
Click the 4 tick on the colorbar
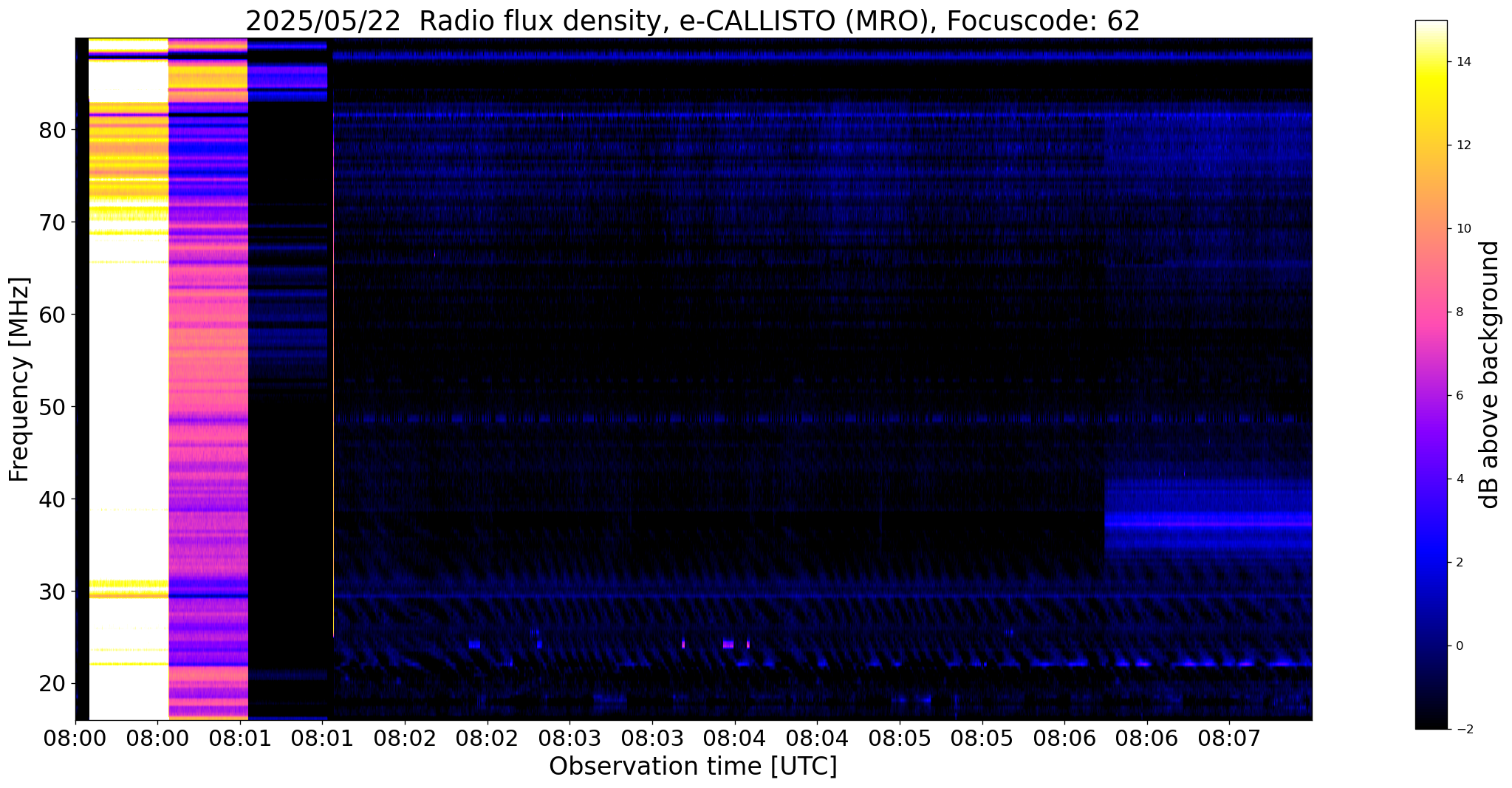[1458, 479]
